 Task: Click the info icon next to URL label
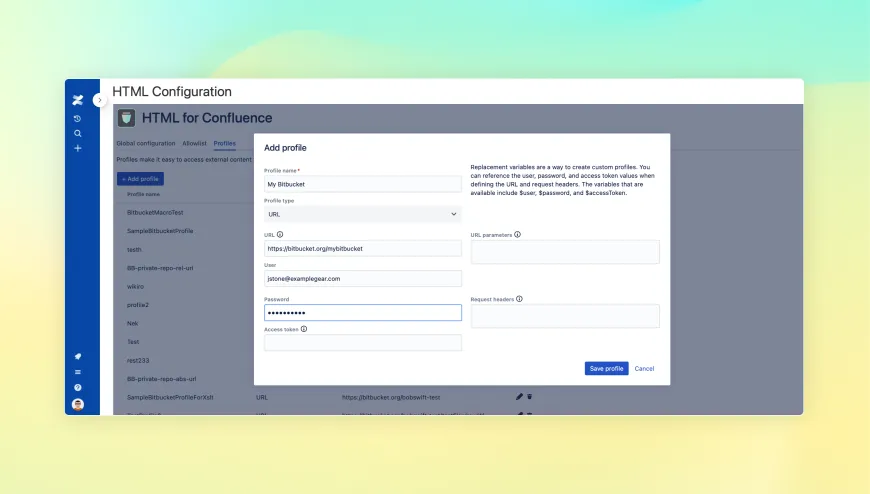[x=280, y=235]
